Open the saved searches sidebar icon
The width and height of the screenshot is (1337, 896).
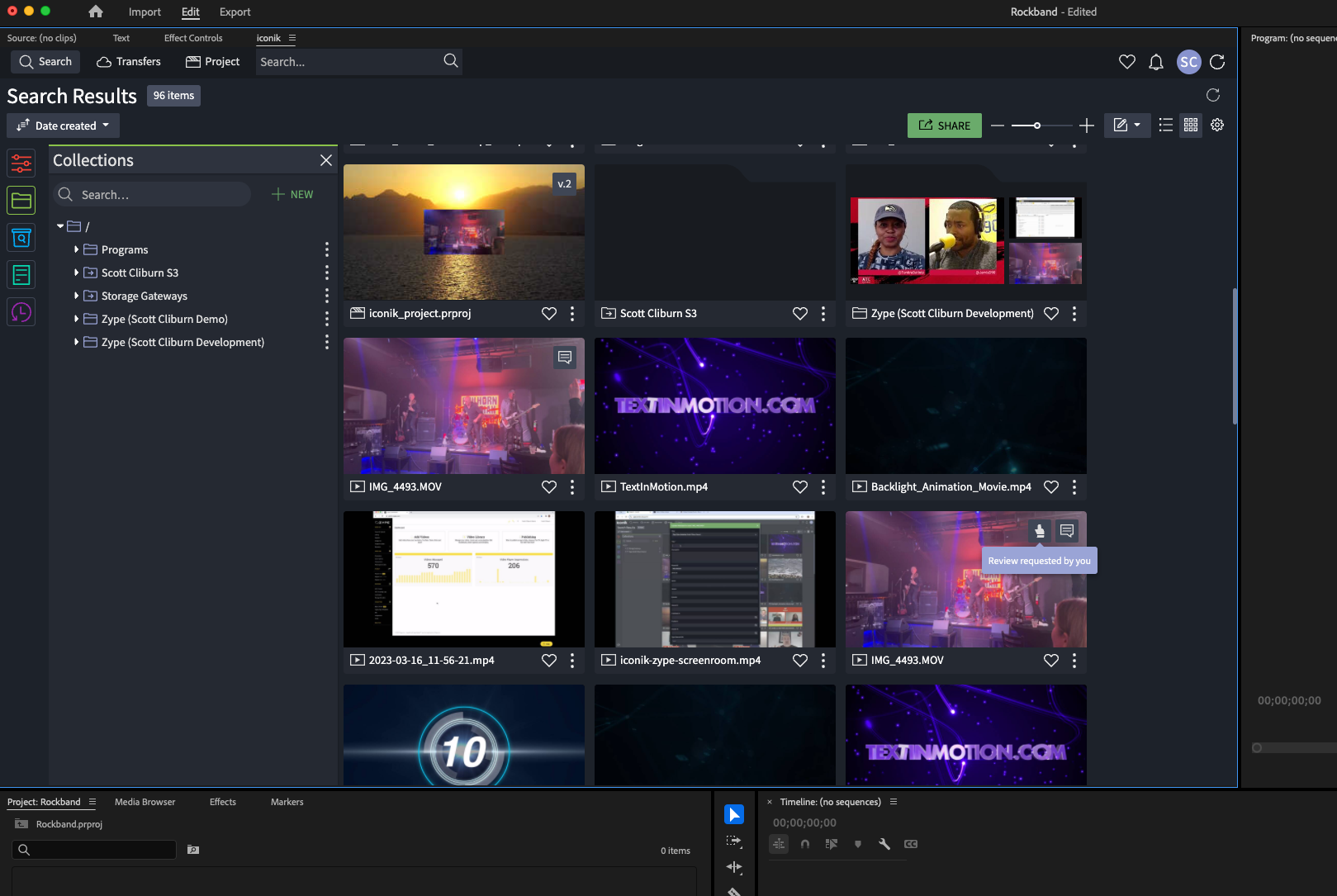pos(21,238)
